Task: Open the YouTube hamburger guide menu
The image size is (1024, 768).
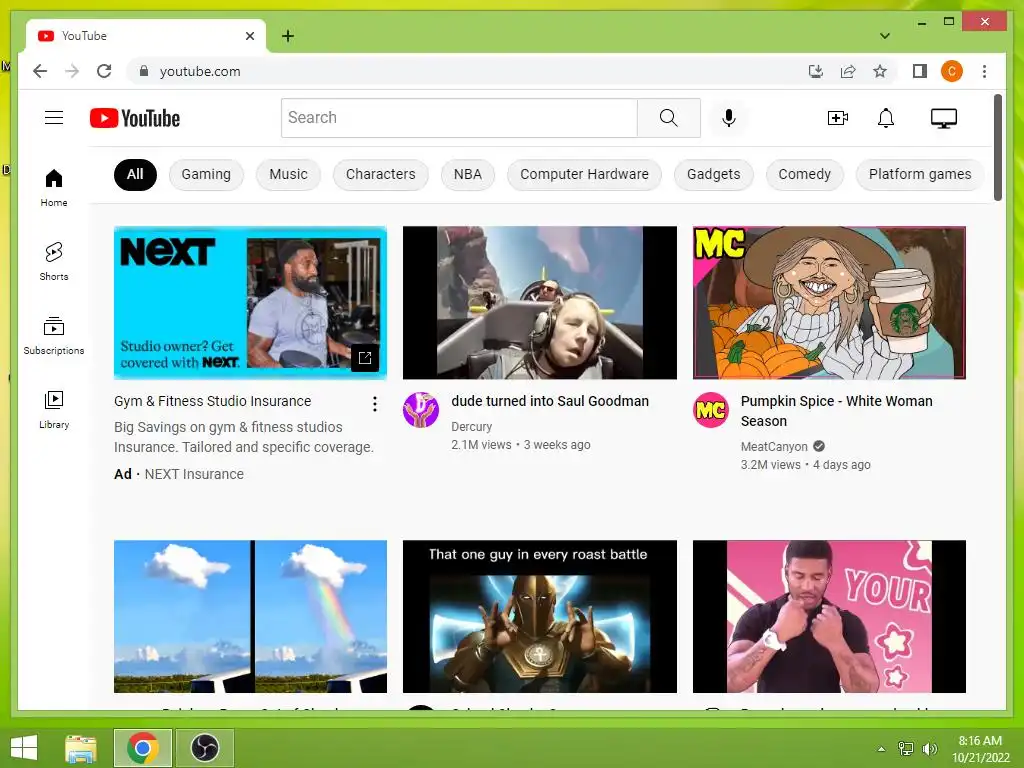Action: [54, 118]
